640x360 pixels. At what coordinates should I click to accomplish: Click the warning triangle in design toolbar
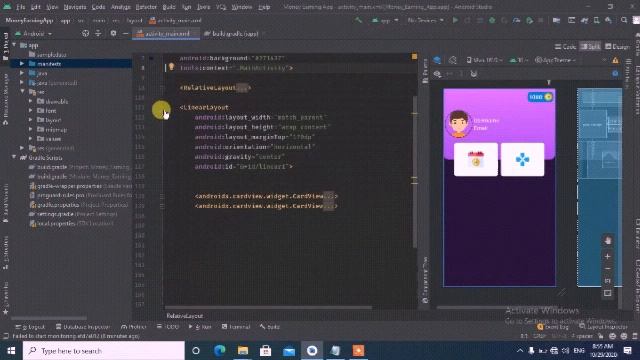tap(615, 60)
